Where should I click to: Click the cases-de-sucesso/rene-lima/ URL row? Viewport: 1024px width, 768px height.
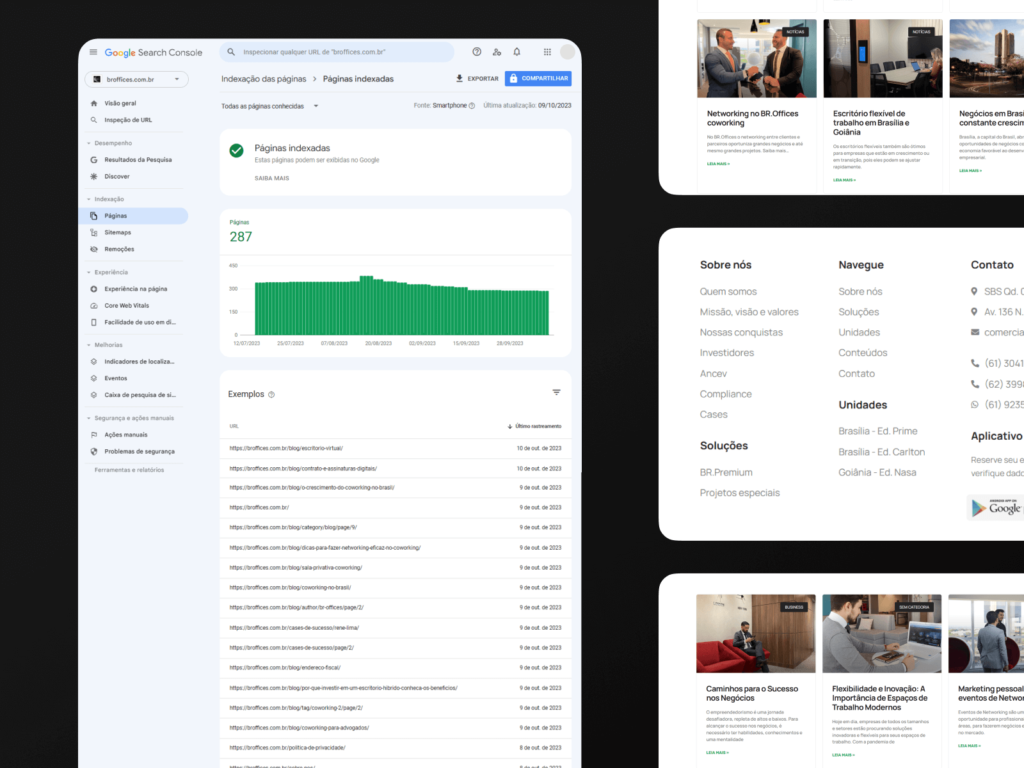point(395,628)
